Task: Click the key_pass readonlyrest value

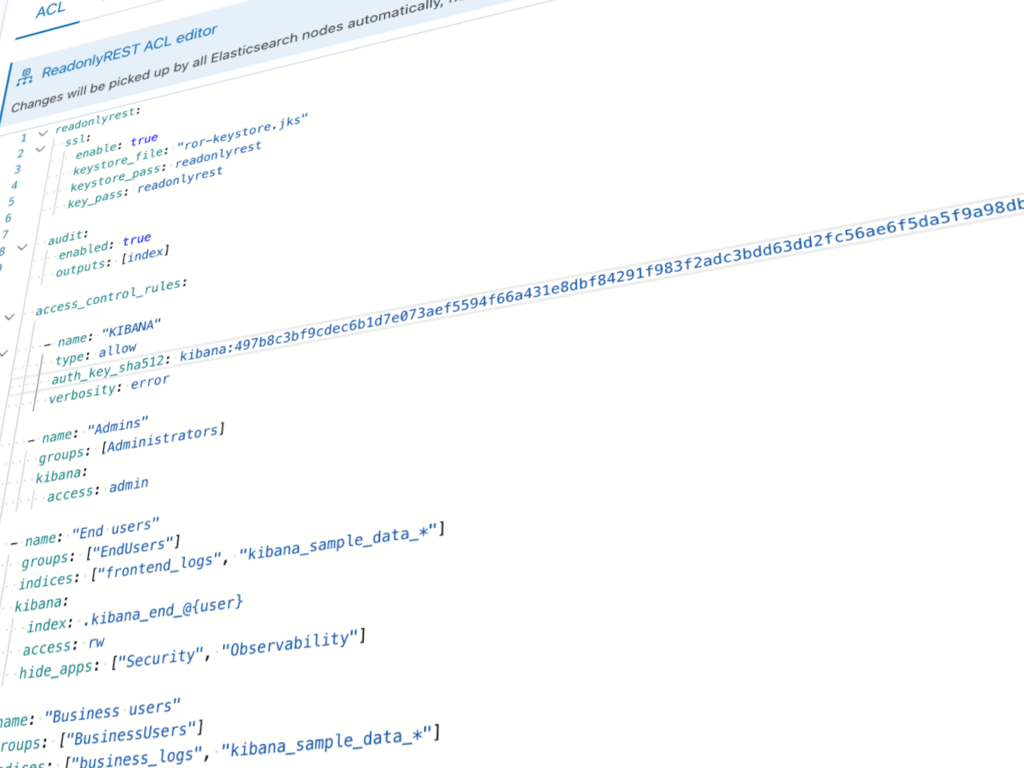Action: [x=180, y=180]
